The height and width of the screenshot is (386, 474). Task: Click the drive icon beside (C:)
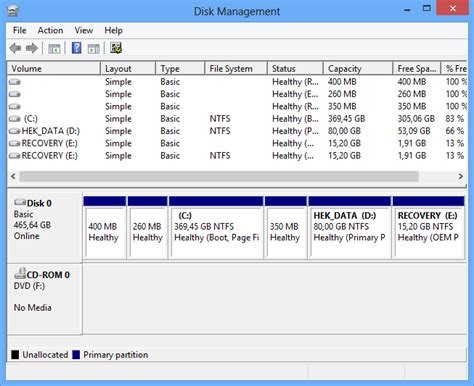[x=15, y=119]
